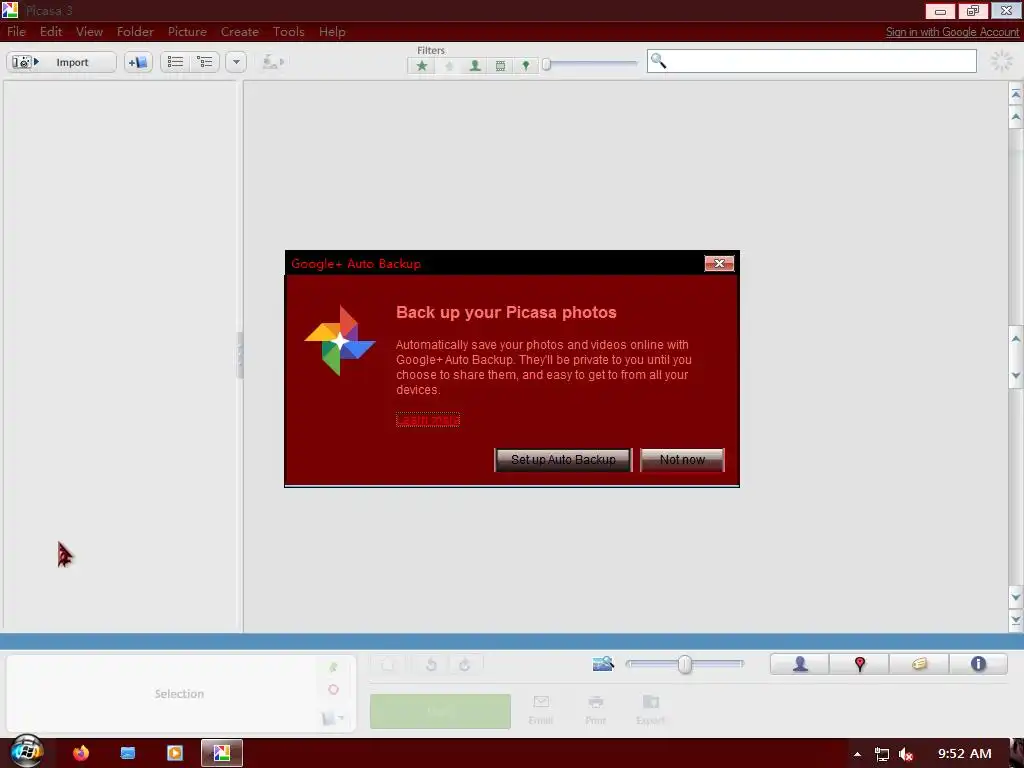Switch to tree folder view
Screen dimensions: 1024x768
click(205, 62)
